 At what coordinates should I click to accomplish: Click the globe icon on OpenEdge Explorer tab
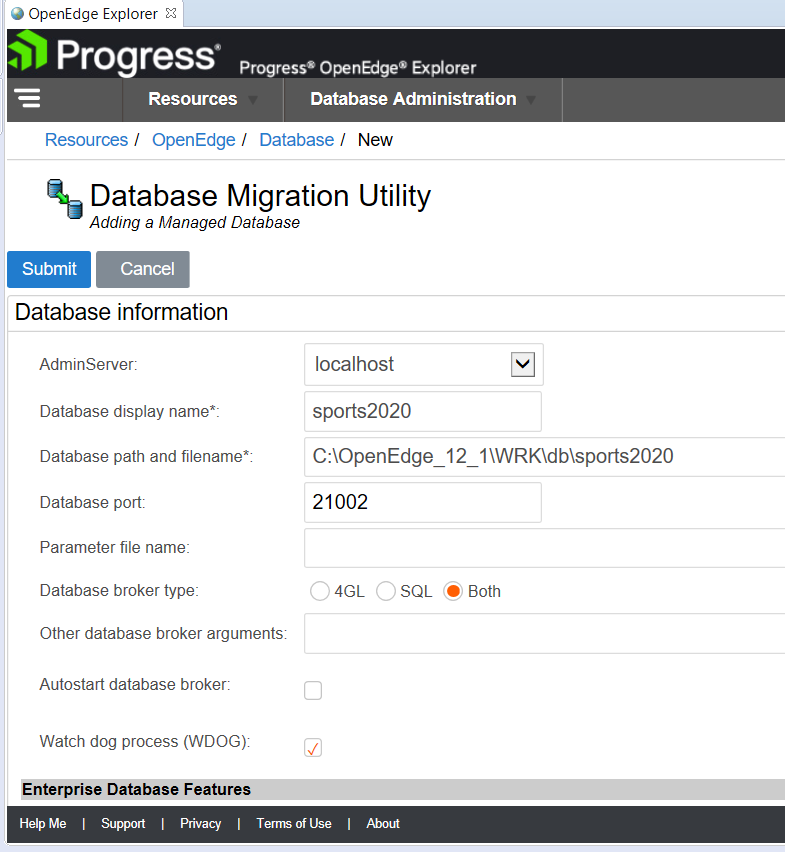click(x=17, y=13)
